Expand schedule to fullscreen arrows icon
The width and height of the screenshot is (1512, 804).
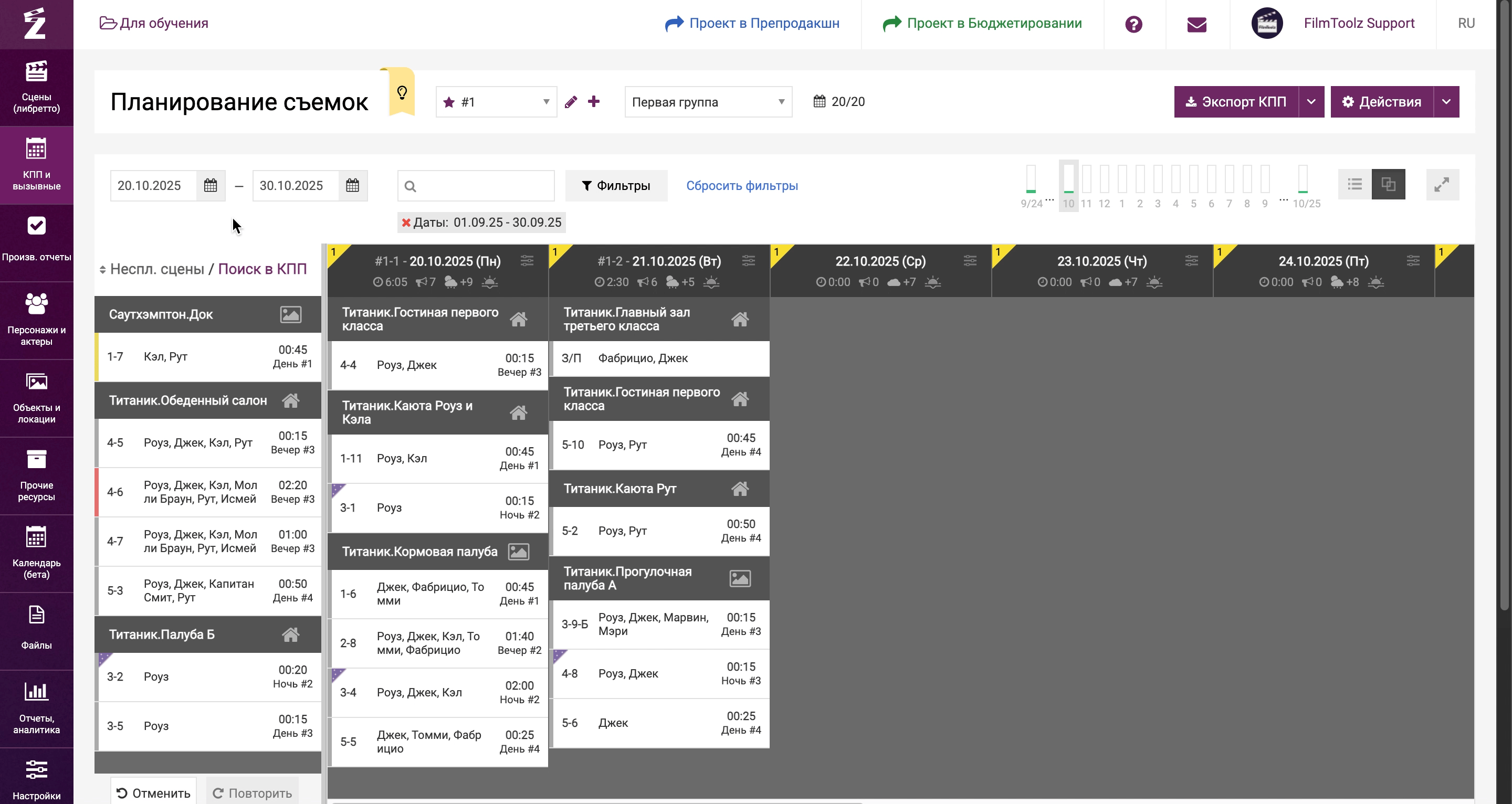[x=1442, y=185]
